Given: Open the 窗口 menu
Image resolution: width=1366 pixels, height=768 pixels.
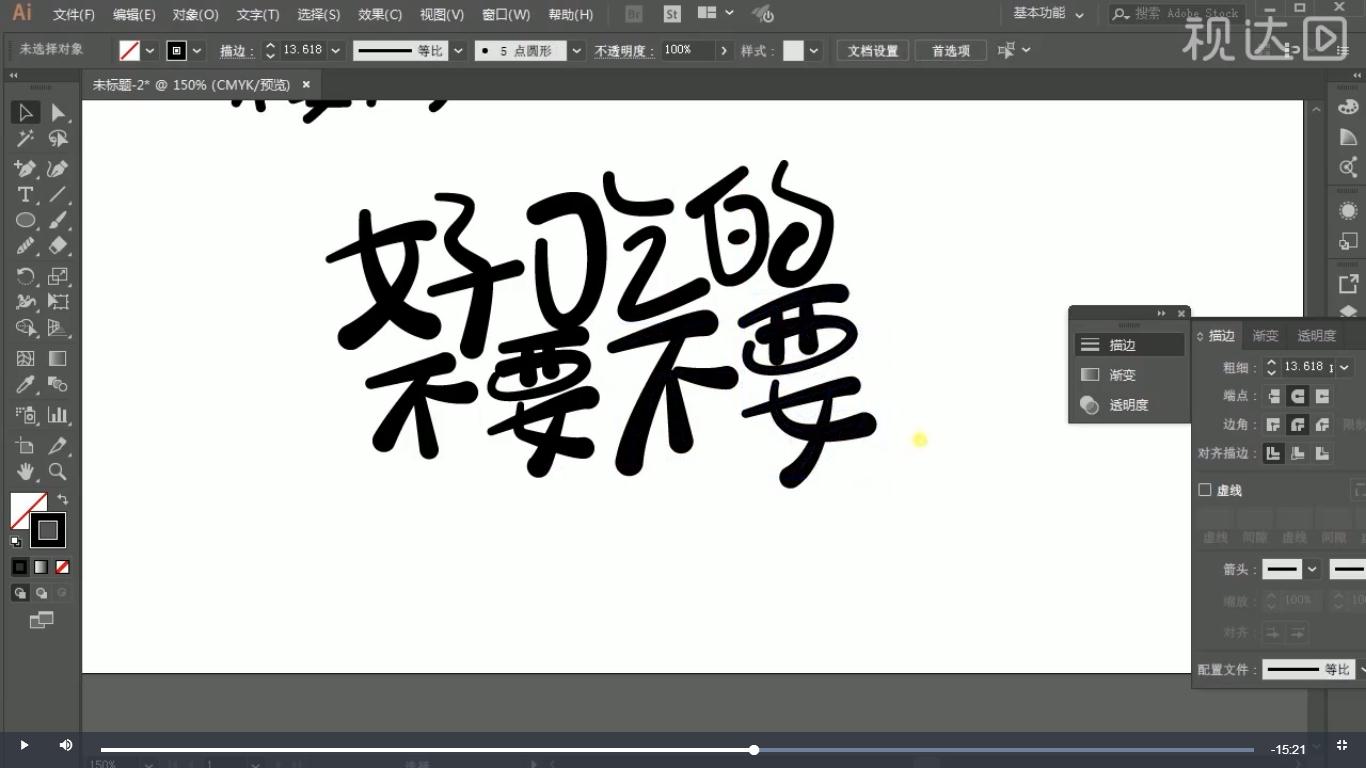Looking at the screenshot, I should coord(505,14).
